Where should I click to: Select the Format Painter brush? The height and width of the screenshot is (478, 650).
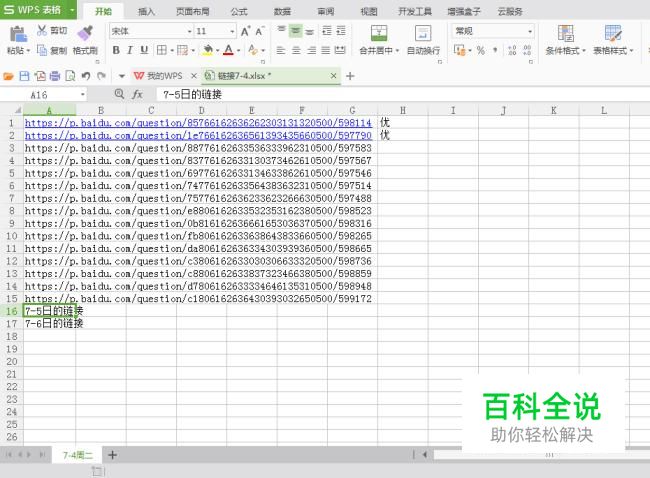(x=85, y=33)
